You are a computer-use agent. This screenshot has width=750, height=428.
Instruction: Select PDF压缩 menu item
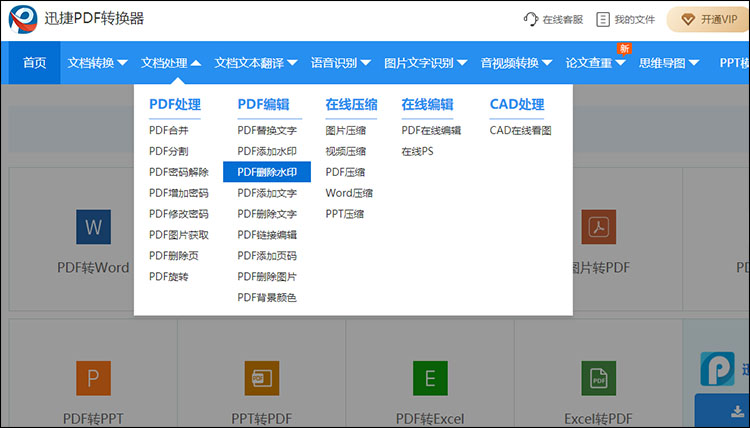(345, 172)
